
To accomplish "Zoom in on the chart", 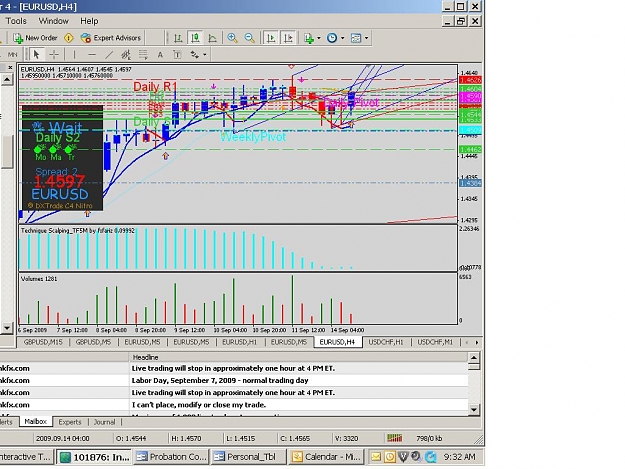I will pos(232,38).
